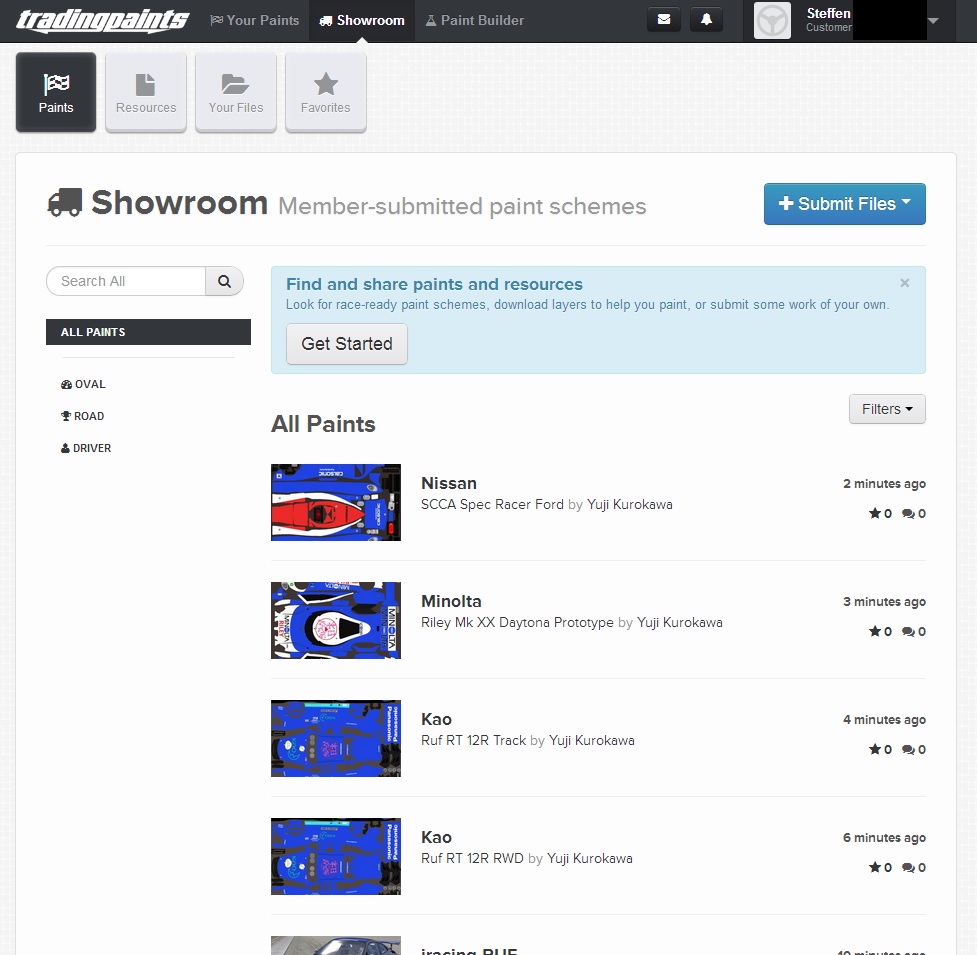Open Kao title above Ruf RT 12R Track
977x955 pixels.
[436, 719]
